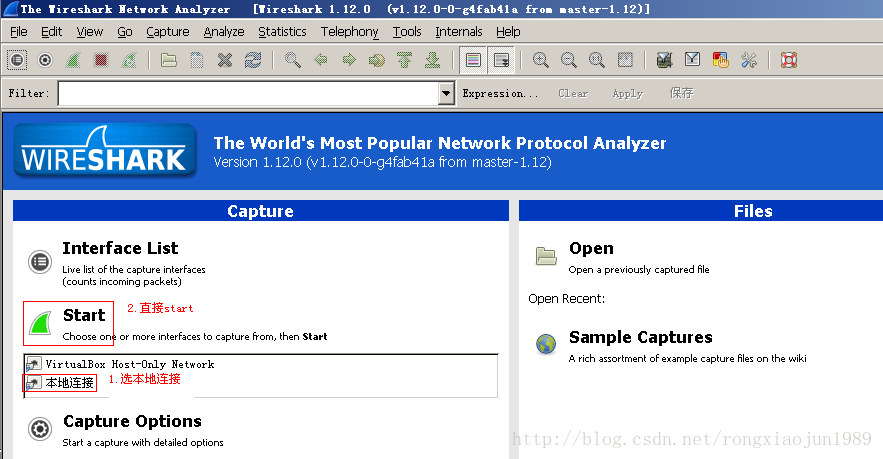Viewport: 883px width, 459px height.
Task: Open the Analyze menu
Action: (224, 32)
